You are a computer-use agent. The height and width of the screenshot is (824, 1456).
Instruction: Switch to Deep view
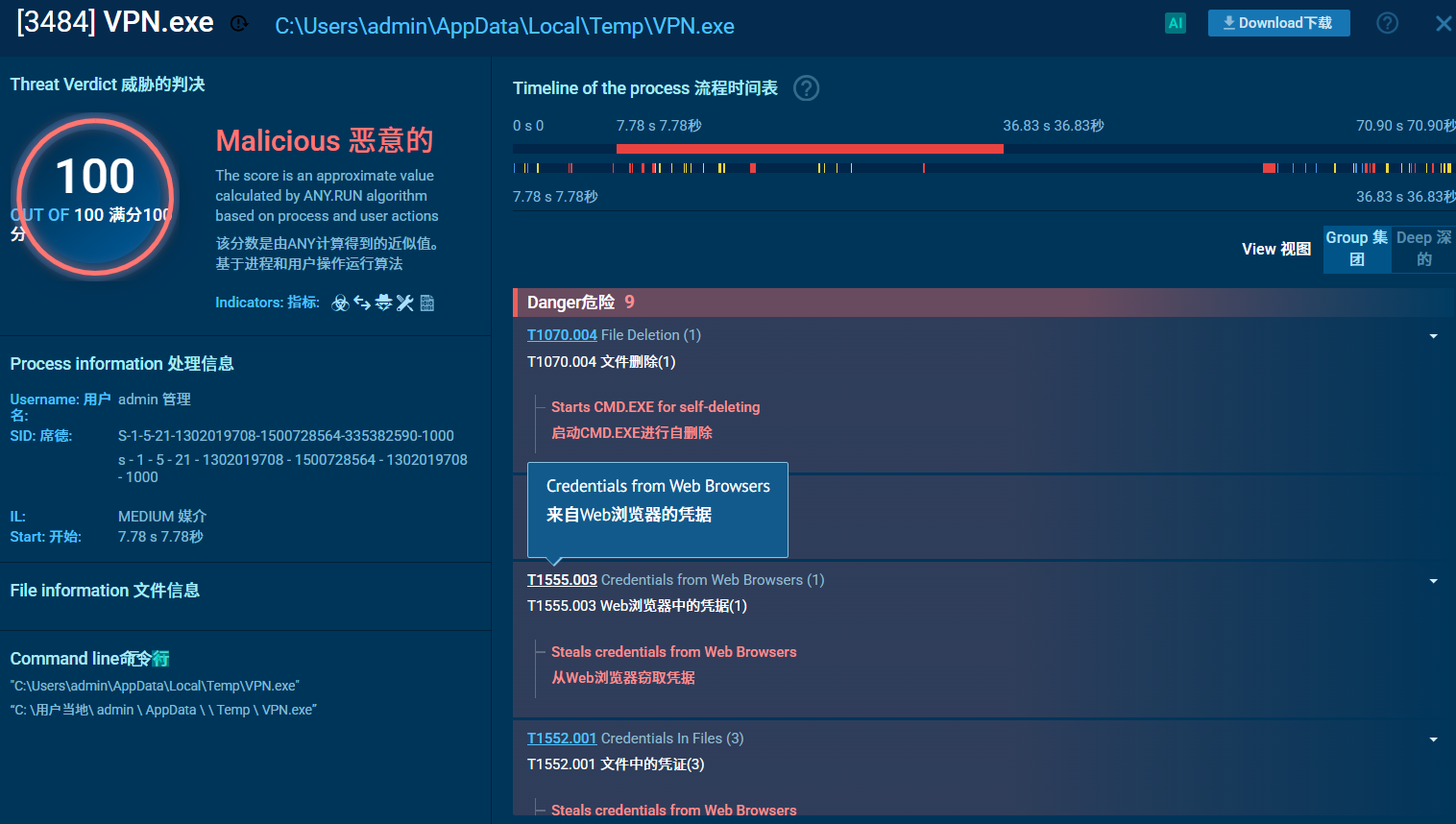tap(1423, 248)
